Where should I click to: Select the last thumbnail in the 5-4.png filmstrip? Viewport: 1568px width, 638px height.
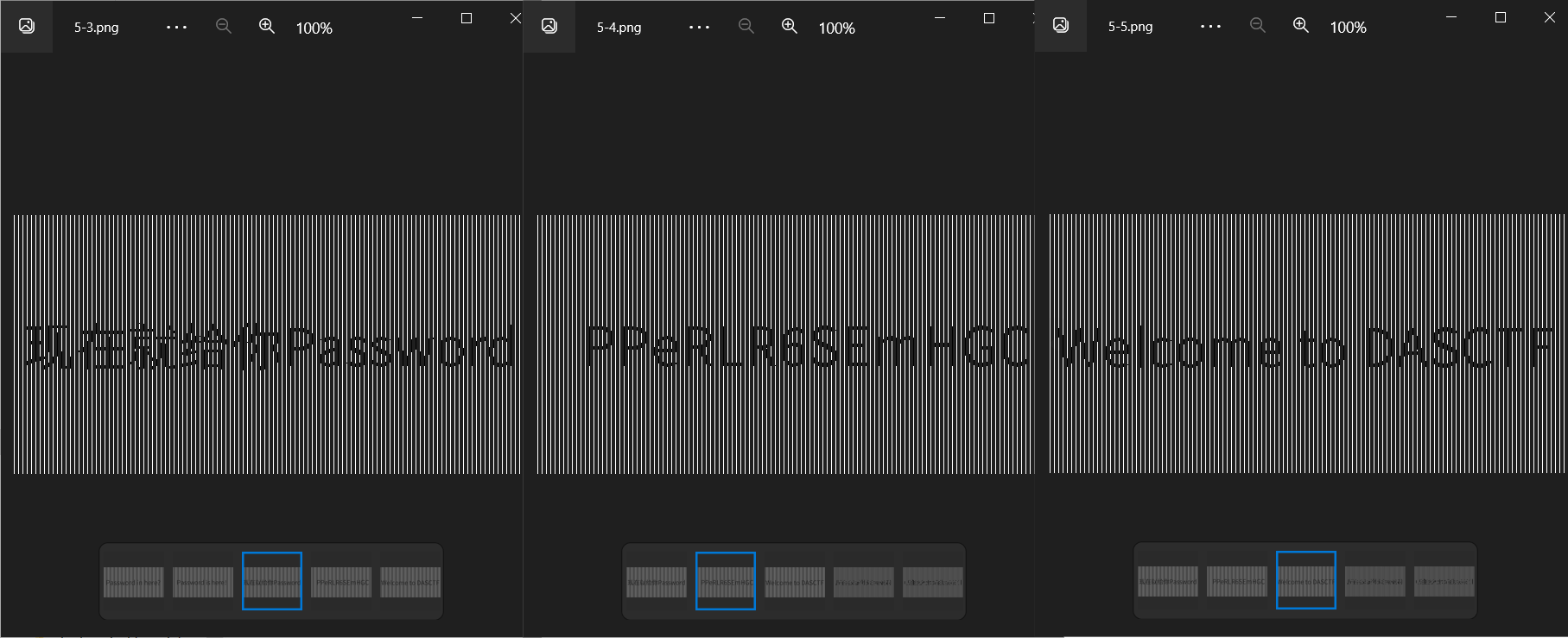[x=933, y=582]
